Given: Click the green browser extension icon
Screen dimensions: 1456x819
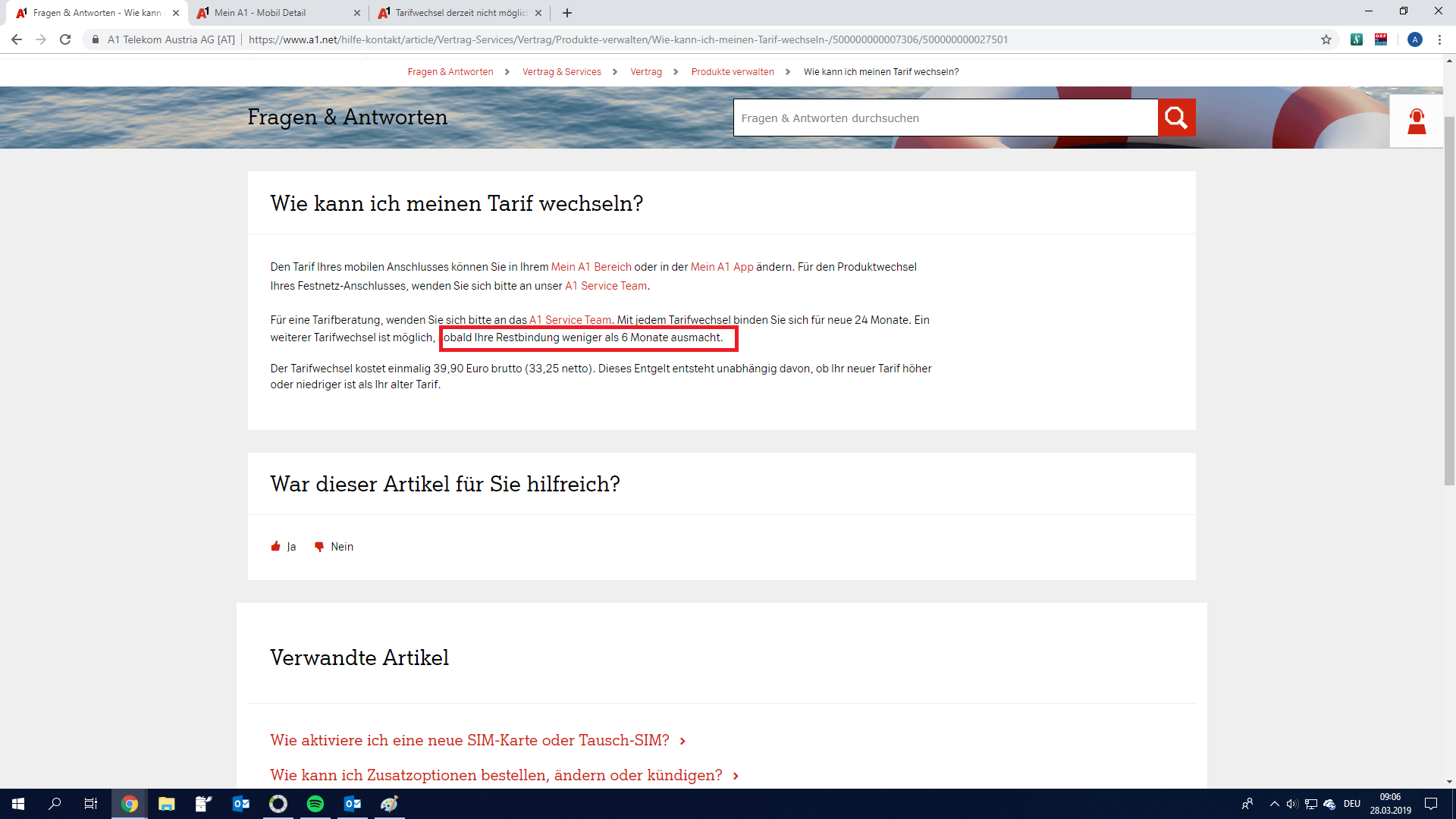Looking at the screenshot, I should click(x=1357, y=39).
